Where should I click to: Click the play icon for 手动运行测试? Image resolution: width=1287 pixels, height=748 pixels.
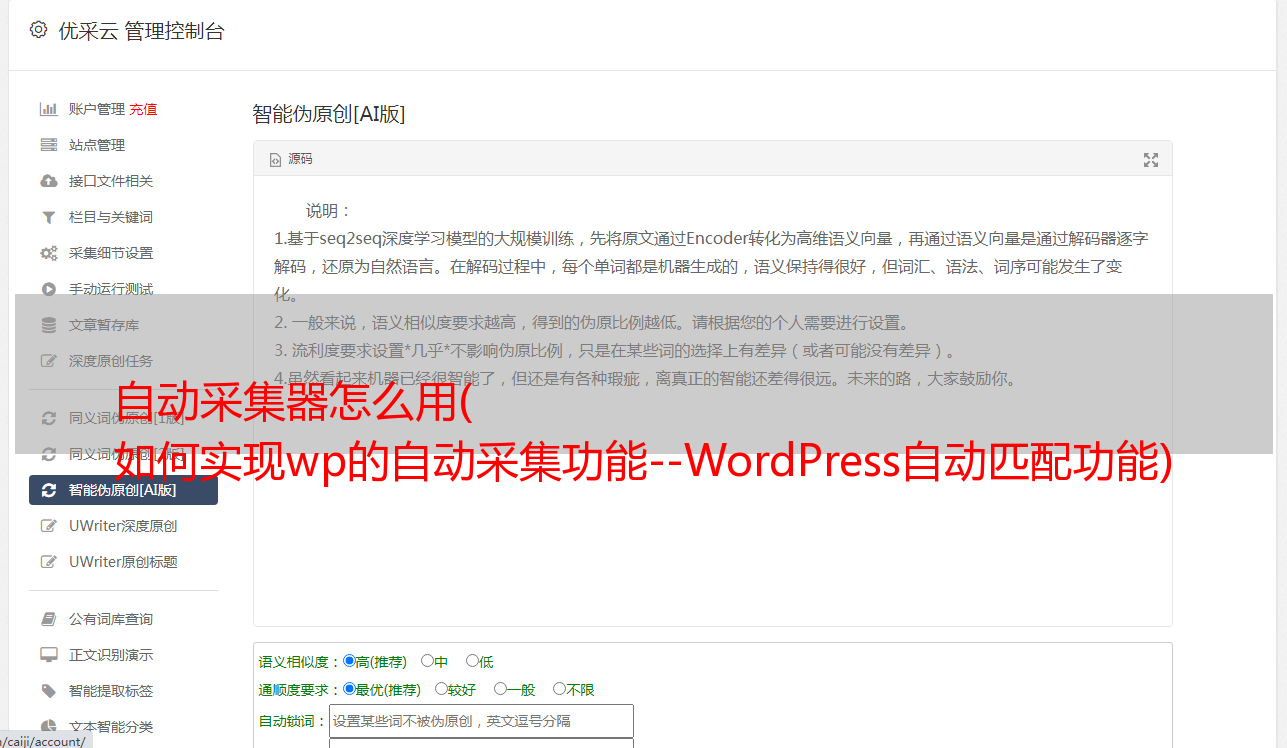(48, 289)
